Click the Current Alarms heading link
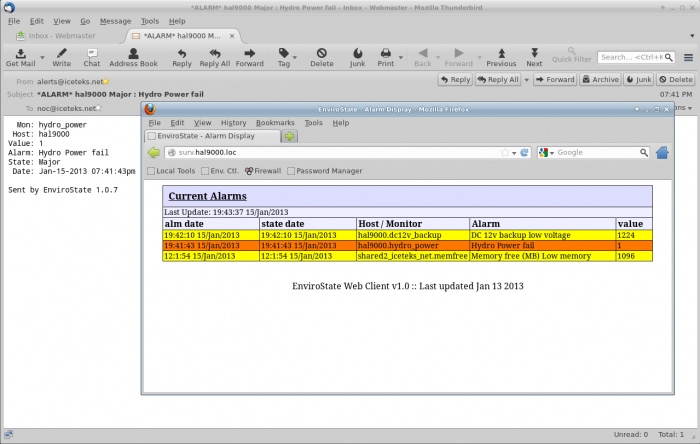 [x=208, y=196]
